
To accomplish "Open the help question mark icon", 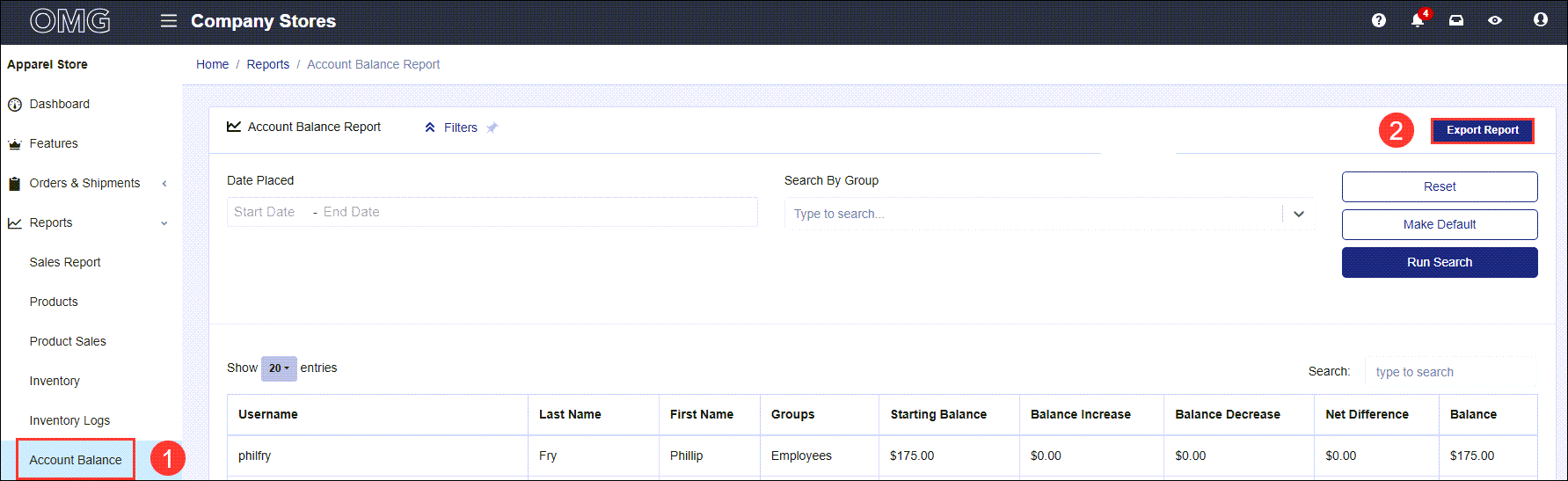I will point(1378,20).
